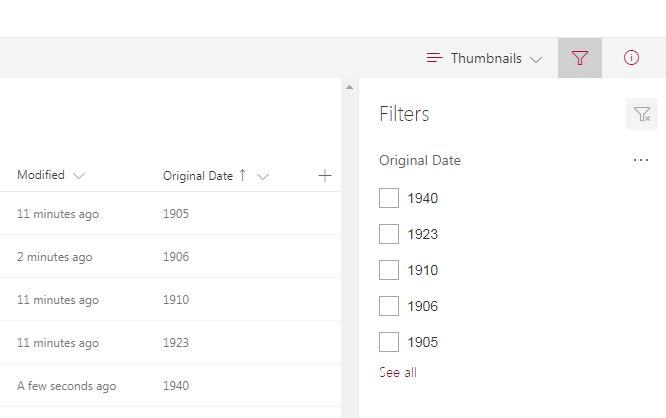This screenshot has height=418, width=666.
Task: Open the See all link
Action: pyautogui.click(x=398, y=373)
